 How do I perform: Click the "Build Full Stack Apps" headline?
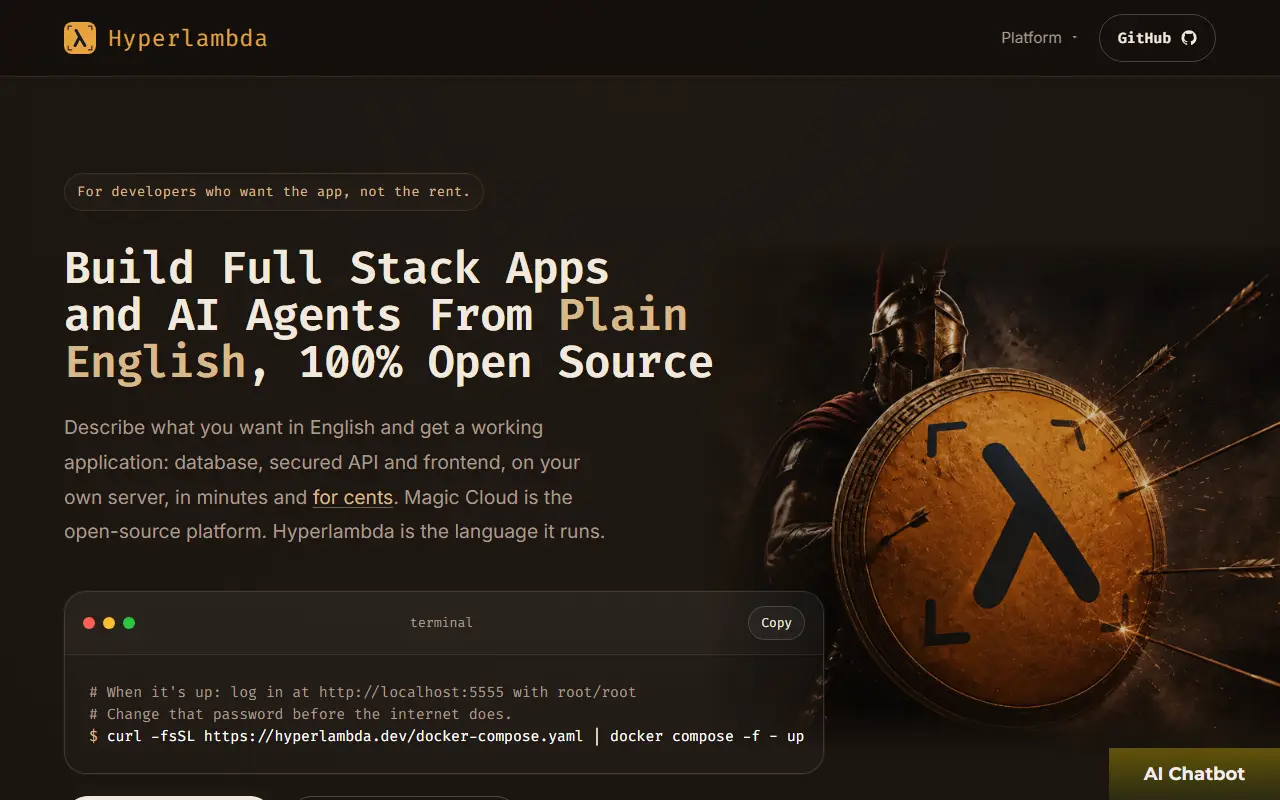click(389, 315)
